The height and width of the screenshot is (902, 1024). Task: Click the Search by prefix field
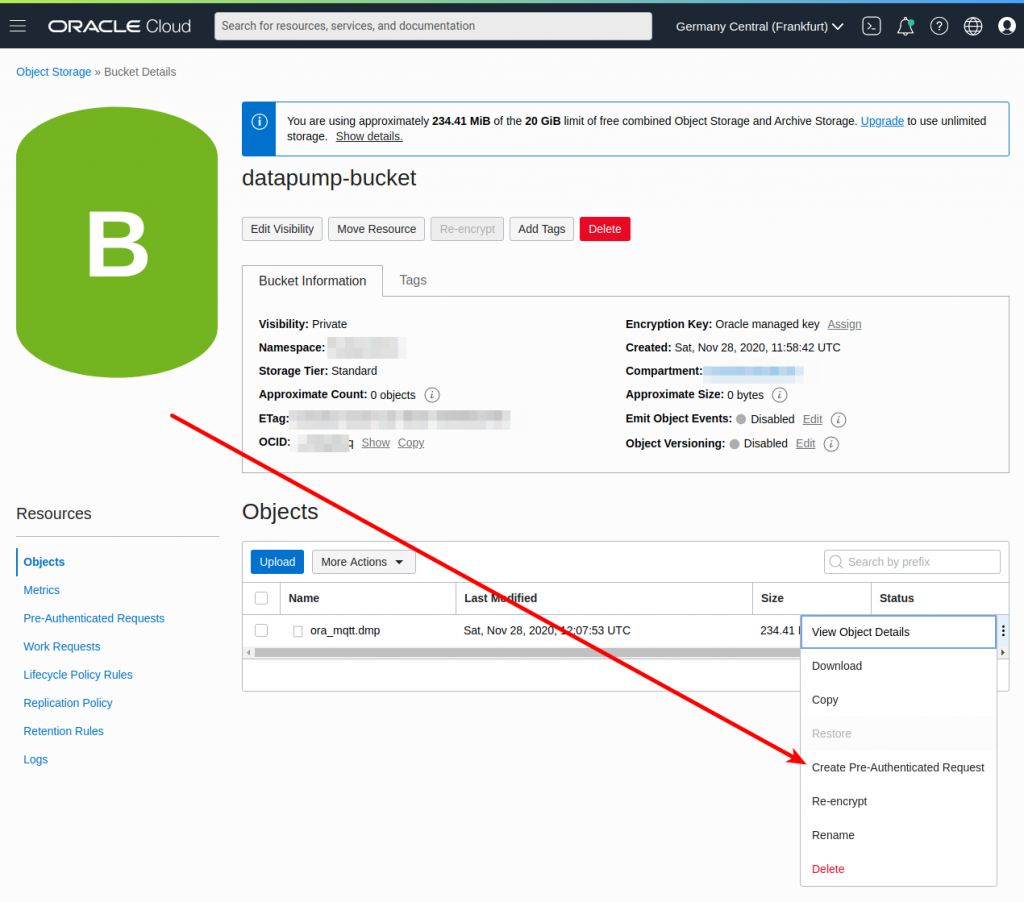pyautogui.click(x=912, y=562)
